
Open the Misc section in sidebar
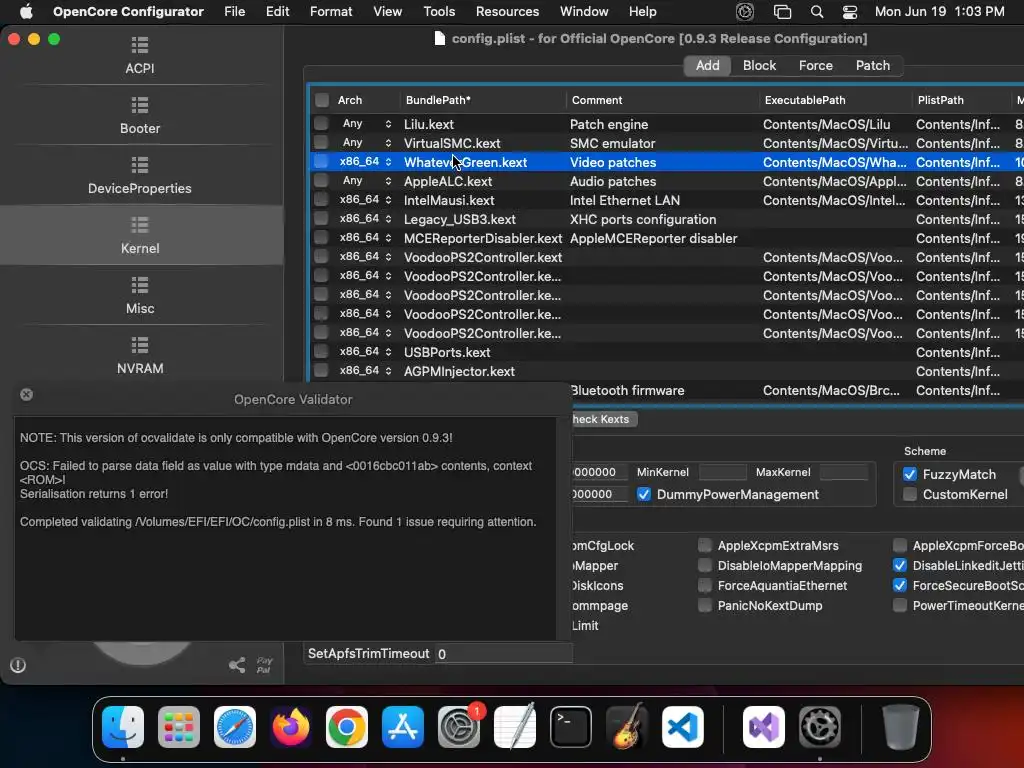point(140,295)
